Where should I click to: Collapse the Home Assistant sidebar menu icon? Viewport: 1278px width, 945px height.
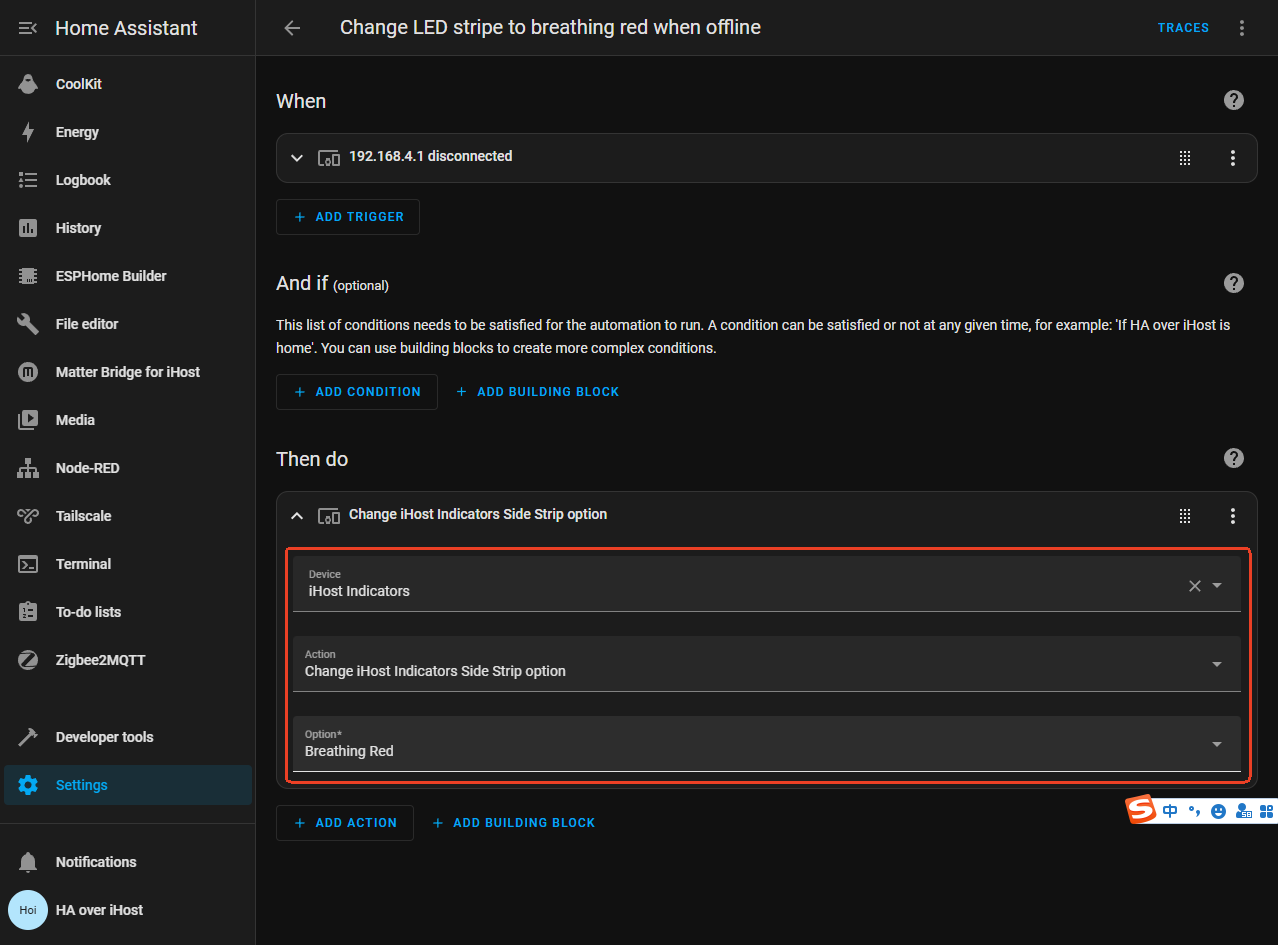pos(28,28)
